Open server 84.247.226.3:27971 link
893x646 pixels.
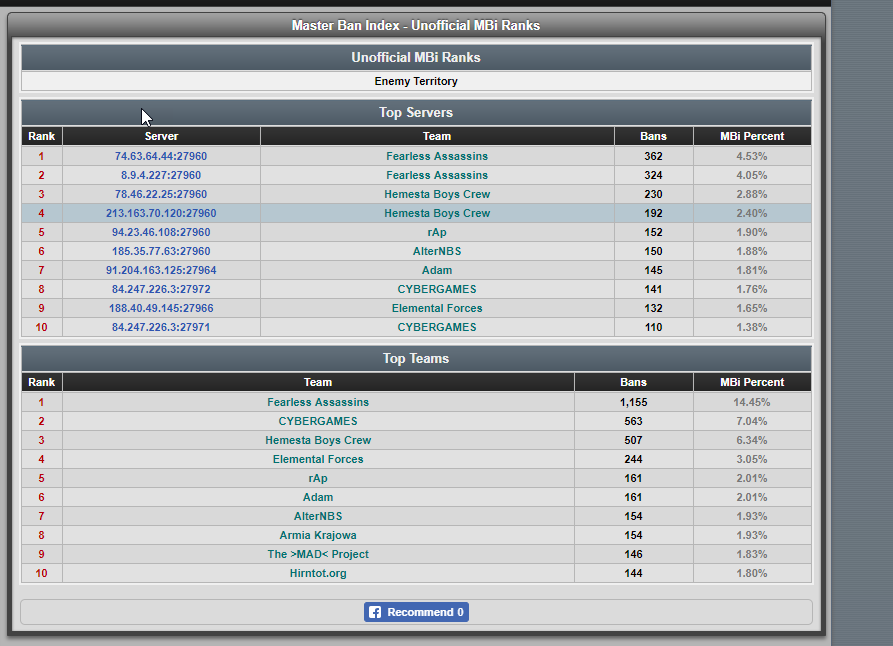pos(161,328)
